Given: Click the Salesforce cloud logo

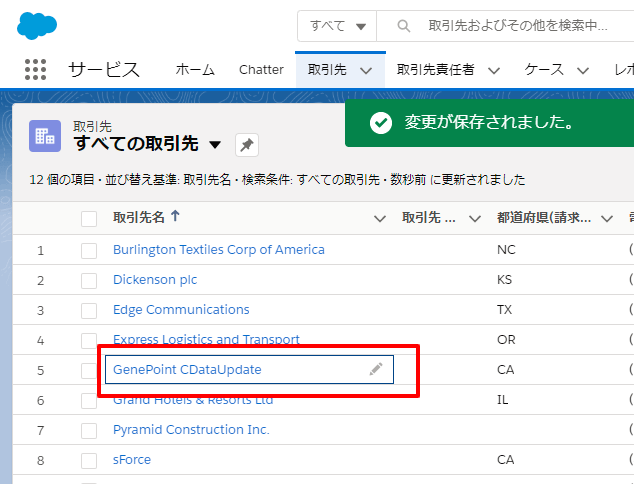Looking at the screenshot, I should [x=37, y=25].
